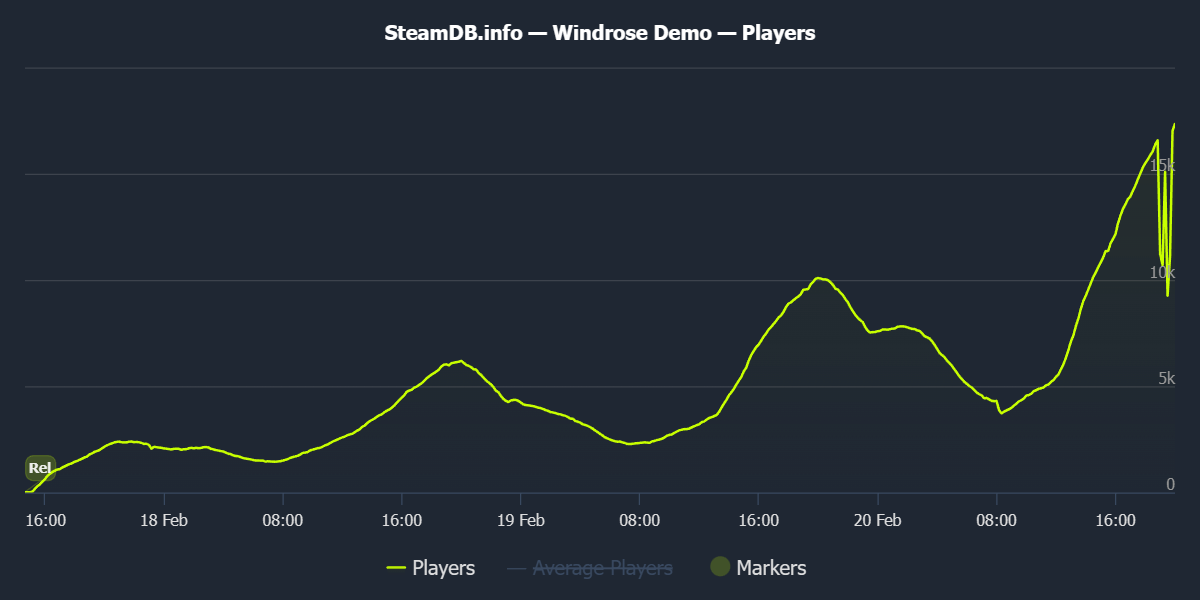This screenshot has width=1200, height=600.
Task: Click the player curve peak near 10k
Action: pos(818,278)
